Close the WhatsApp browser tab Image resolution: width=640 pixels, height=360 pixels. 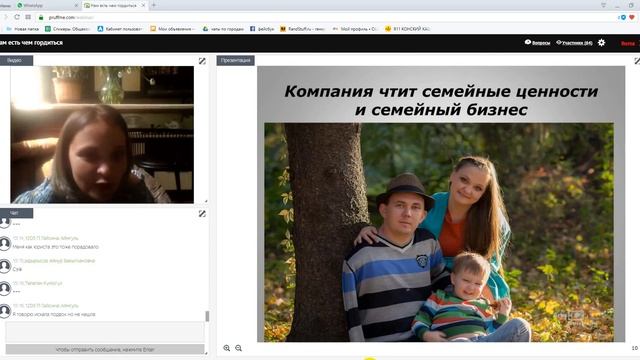[x=76, y=5]
